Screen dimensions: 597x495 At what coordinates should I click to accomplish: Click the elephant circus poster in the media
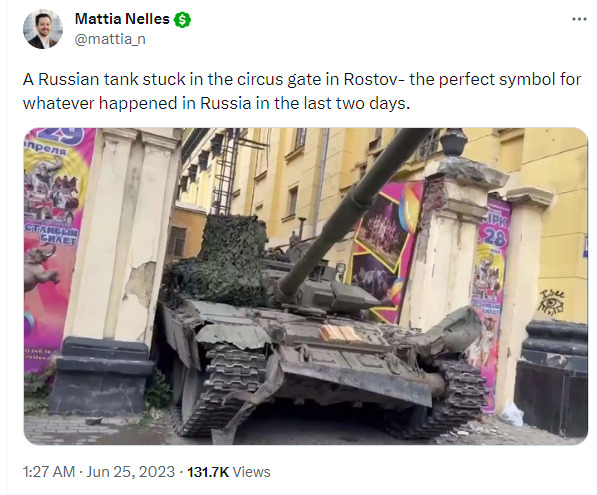pos(41,267)
